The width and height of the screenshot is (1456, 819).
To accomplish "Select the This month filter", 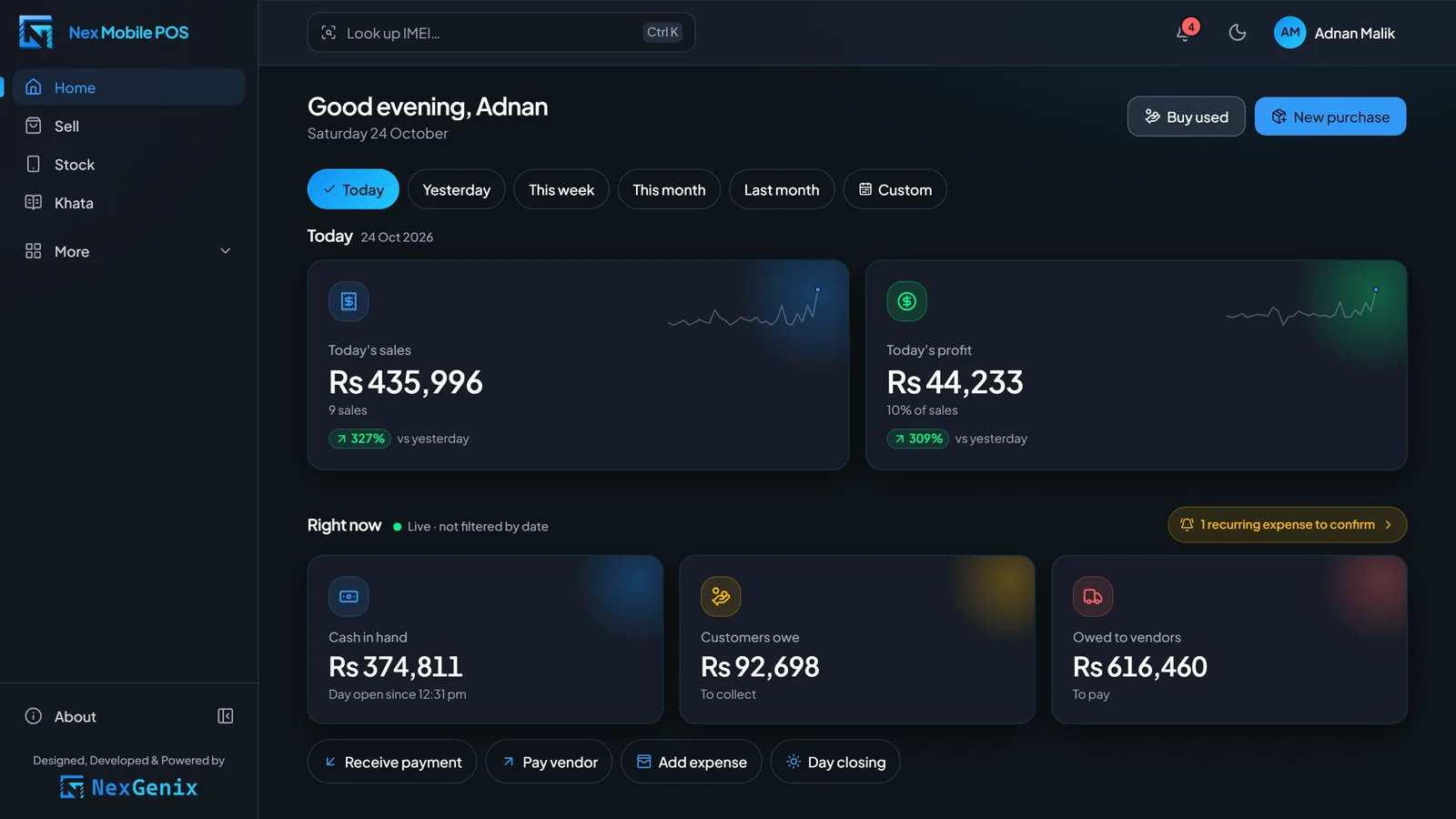I will [669, 189].
